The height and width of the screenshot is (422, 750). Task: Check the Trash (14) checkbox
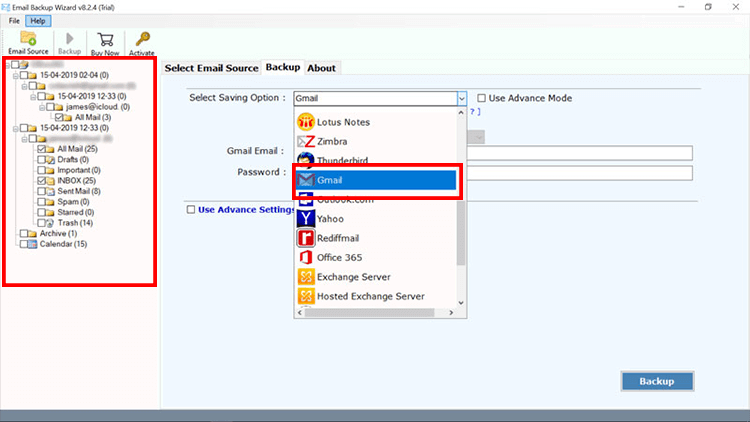42,223
